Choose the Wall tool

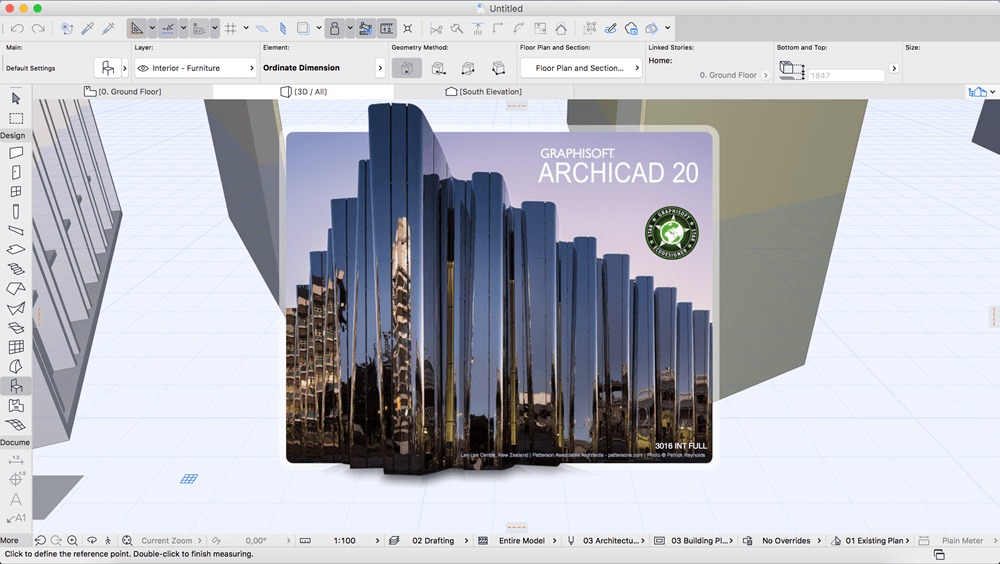point(16,153)
